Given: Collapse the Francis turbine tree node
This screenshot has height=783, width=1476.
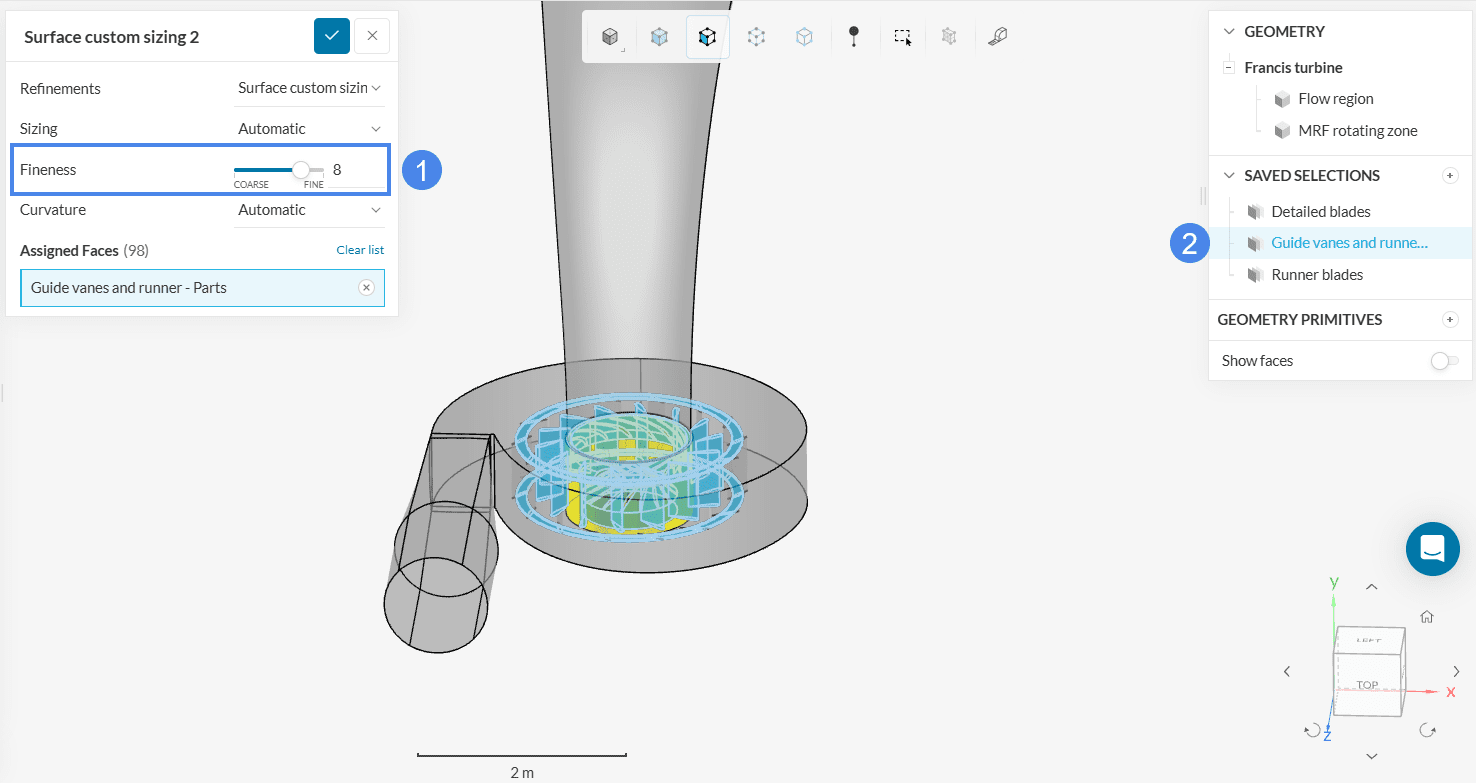Looking at the screenshot, I should (1228, 68).
